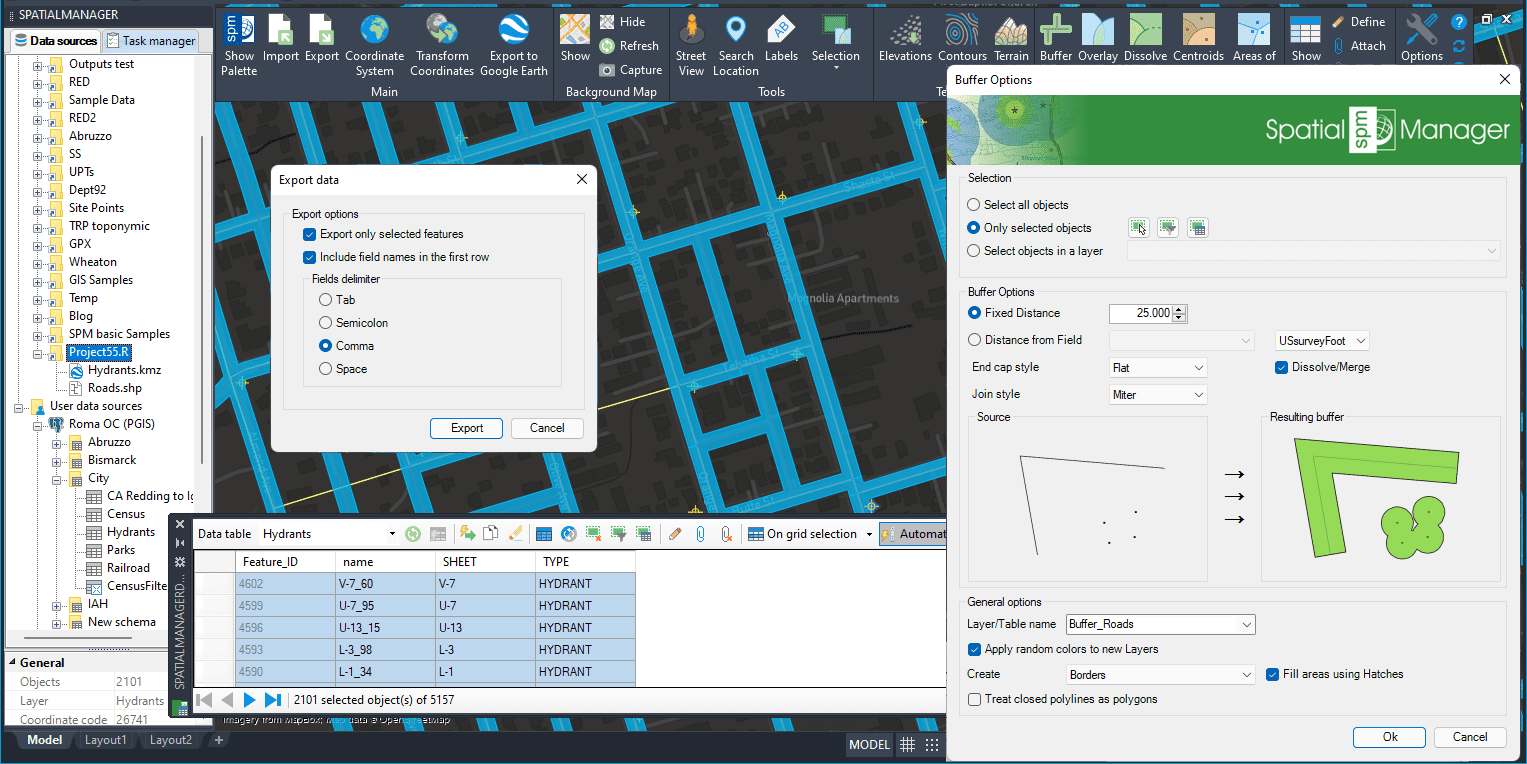
Task: Select Semicolon as fields delimiter
Action: click(325, 323)
